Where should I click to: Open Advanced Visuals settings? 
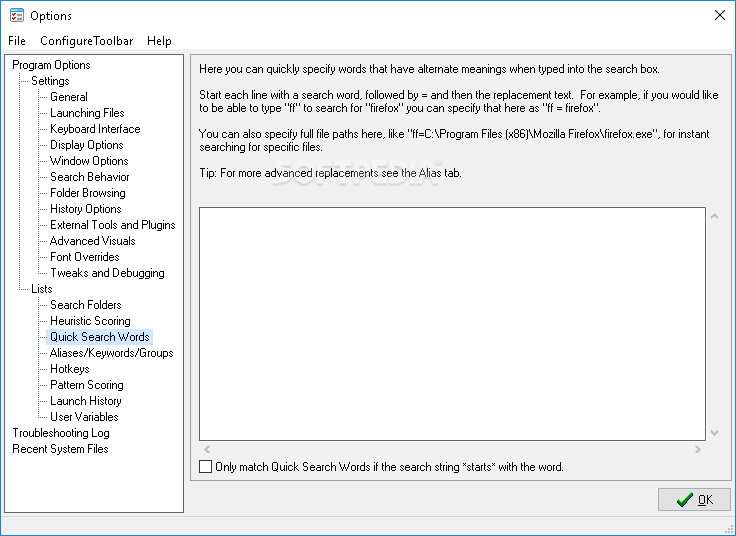(92, 240)
